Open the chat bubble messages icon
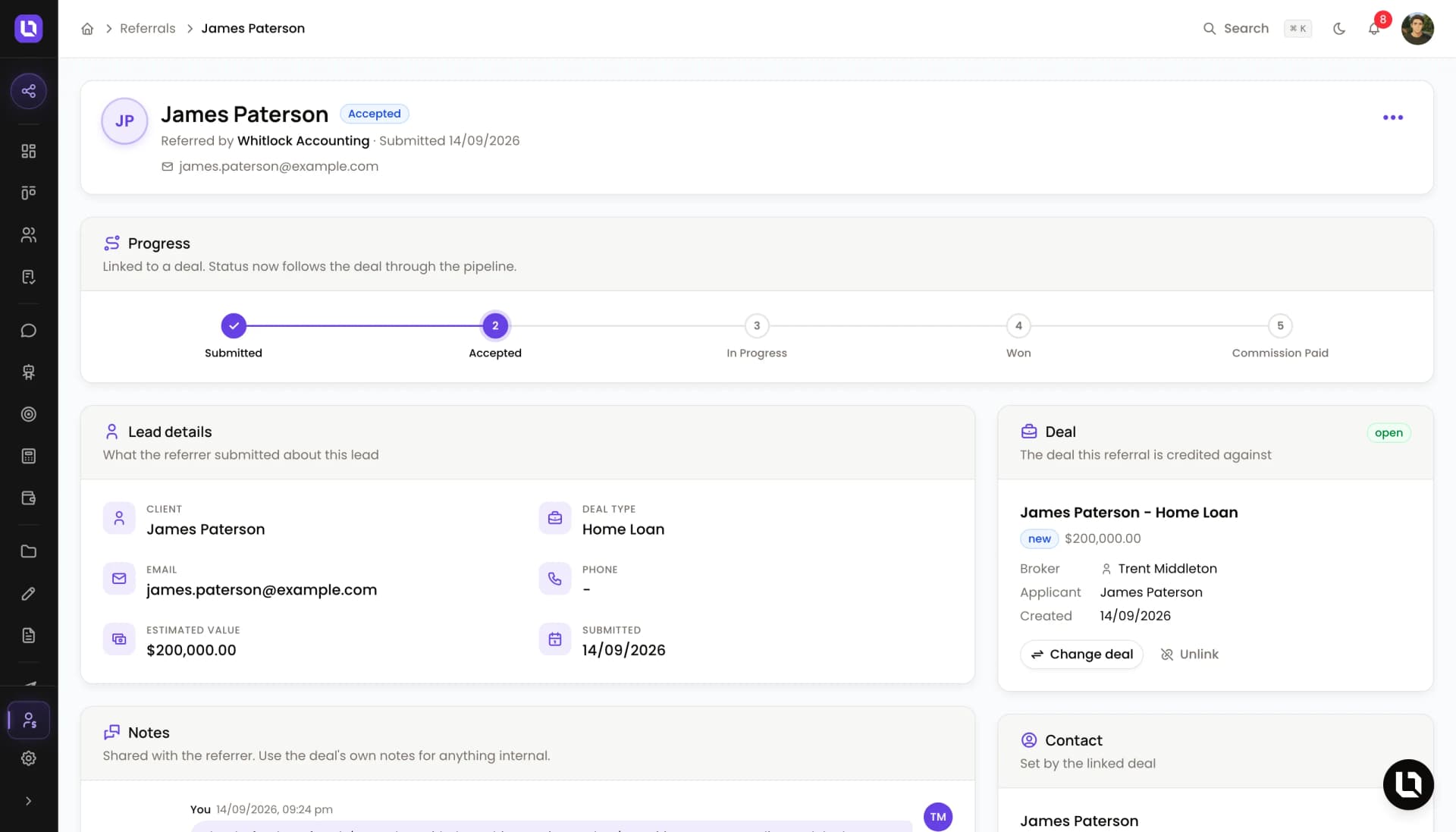 29,331
